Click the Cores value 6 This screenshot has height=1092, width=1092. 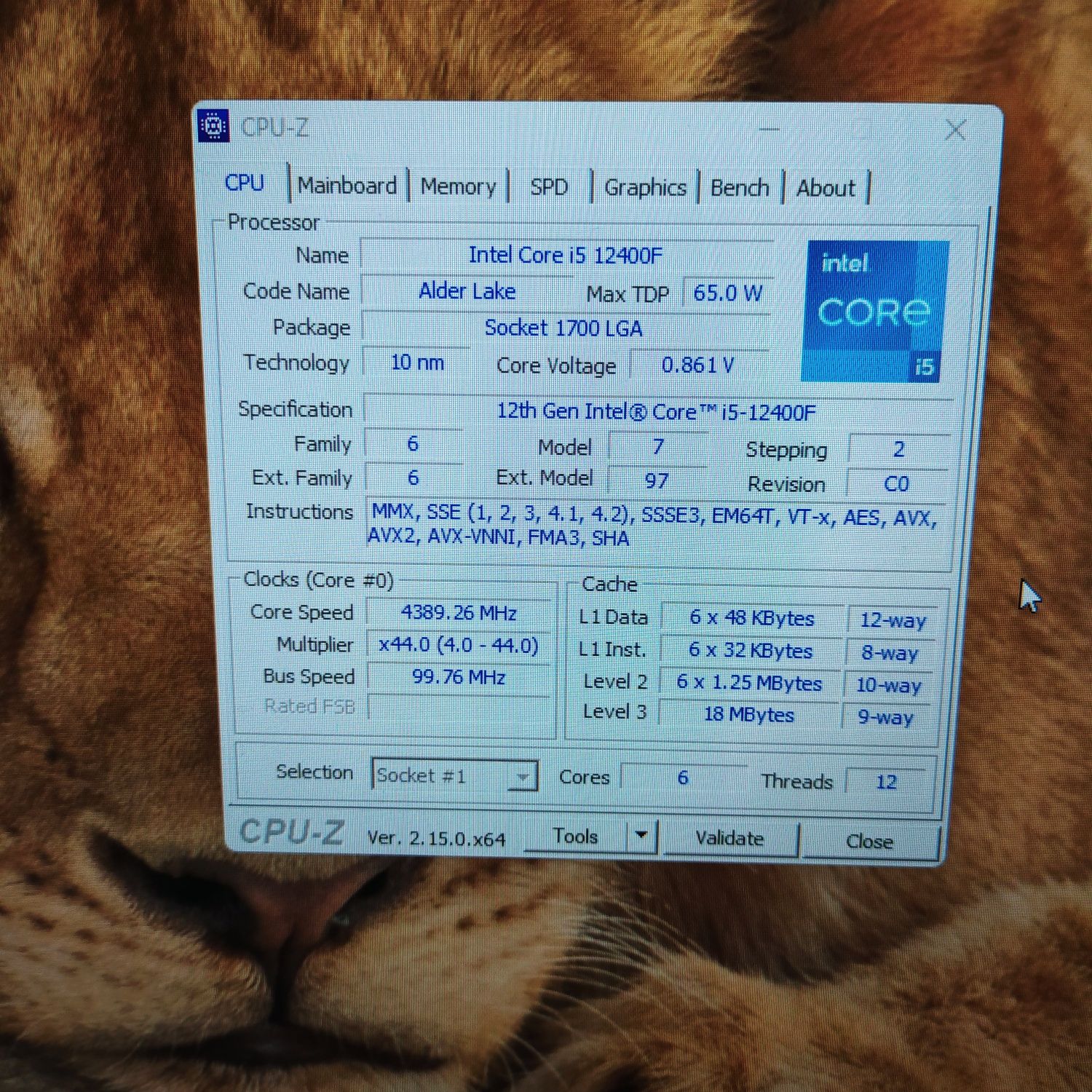point(683,778)
